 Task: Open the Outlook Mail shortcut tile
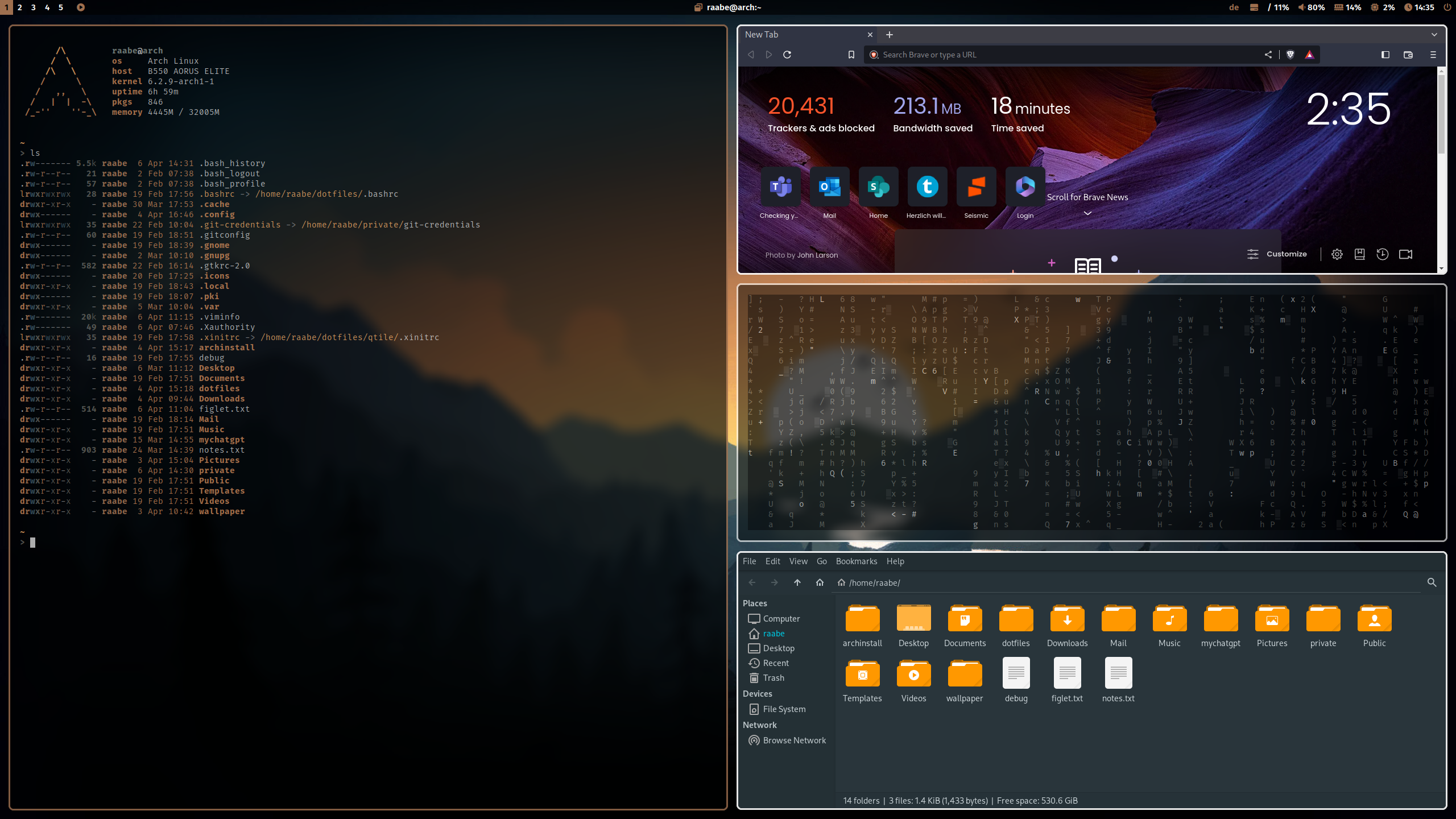[x=829, y=187]
